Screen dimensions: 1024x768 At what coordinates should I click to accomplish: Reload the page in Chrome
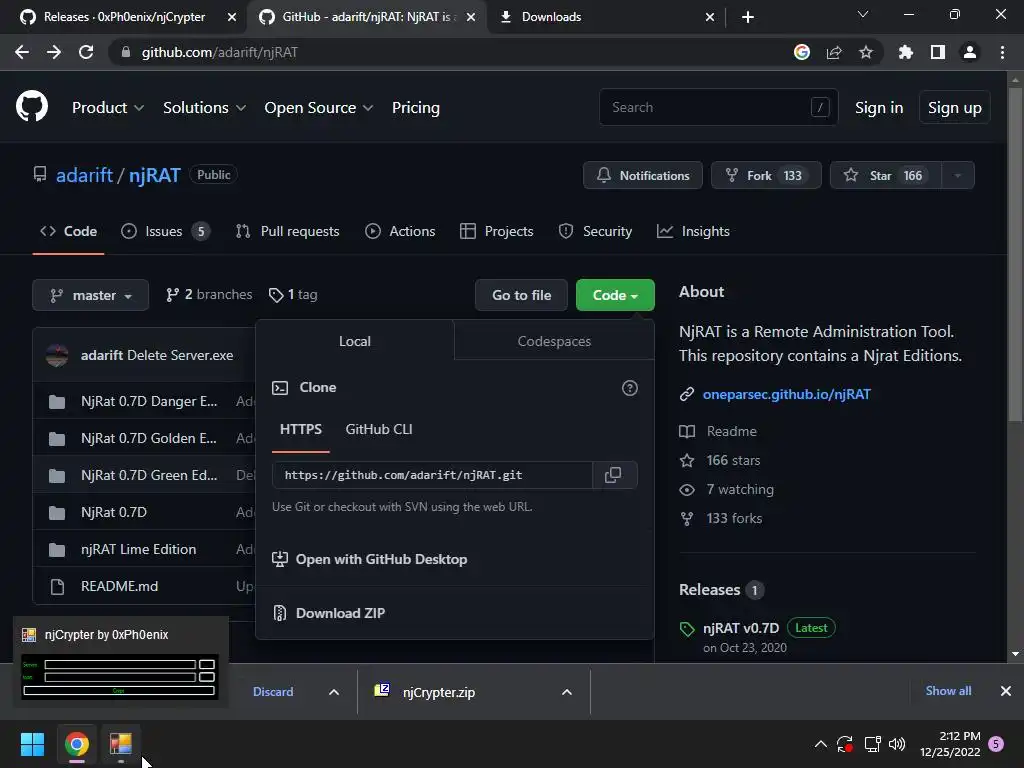click(x=86, y=52)
